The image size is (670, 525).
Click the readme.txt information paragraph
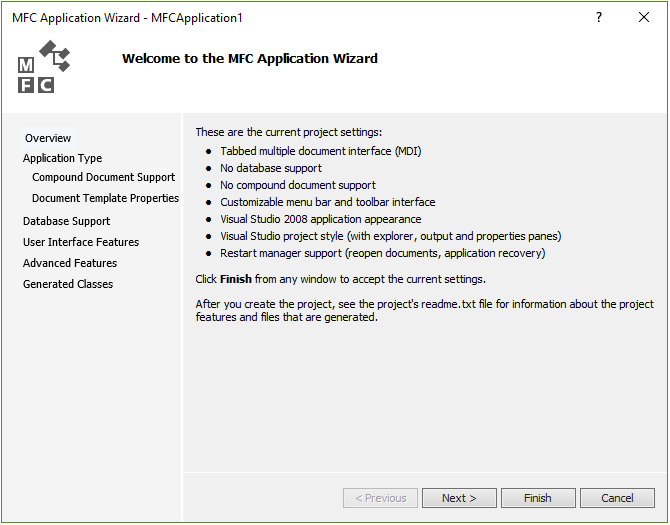click(x=424, y=311)
